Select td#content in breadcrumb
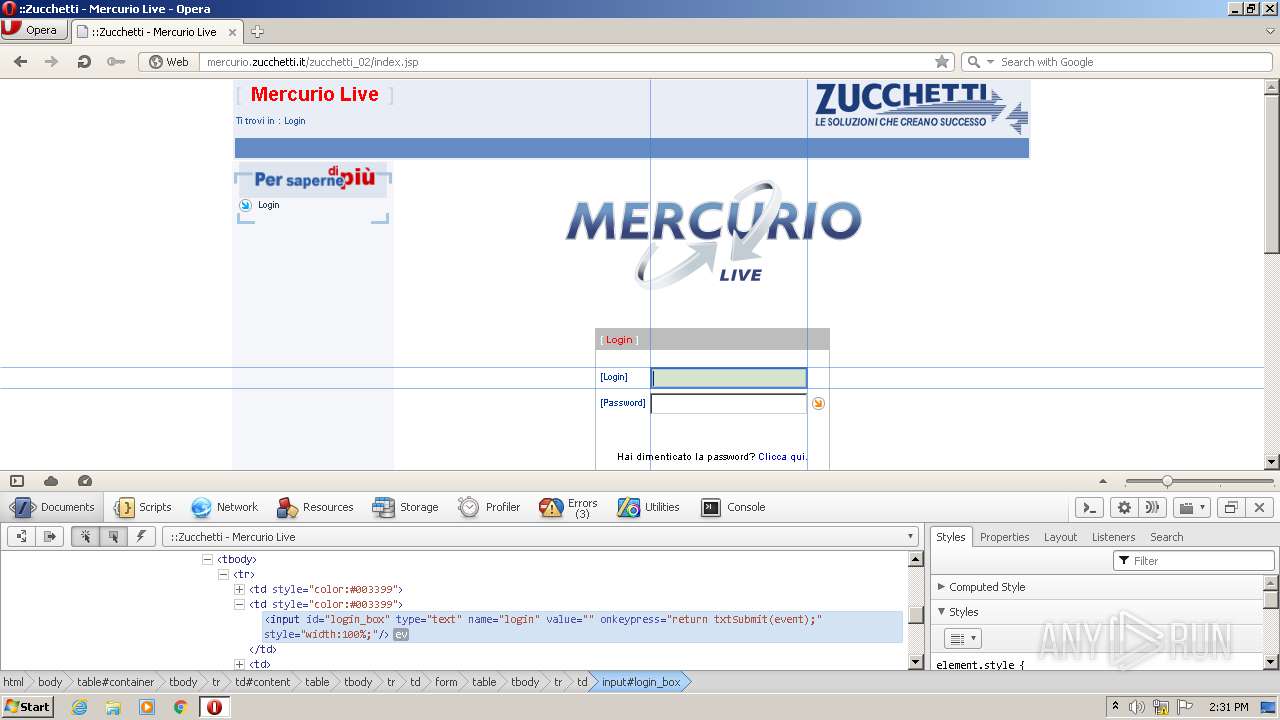Image resolution: width=1280 pixels, height=720 pixels. (263, 682)
